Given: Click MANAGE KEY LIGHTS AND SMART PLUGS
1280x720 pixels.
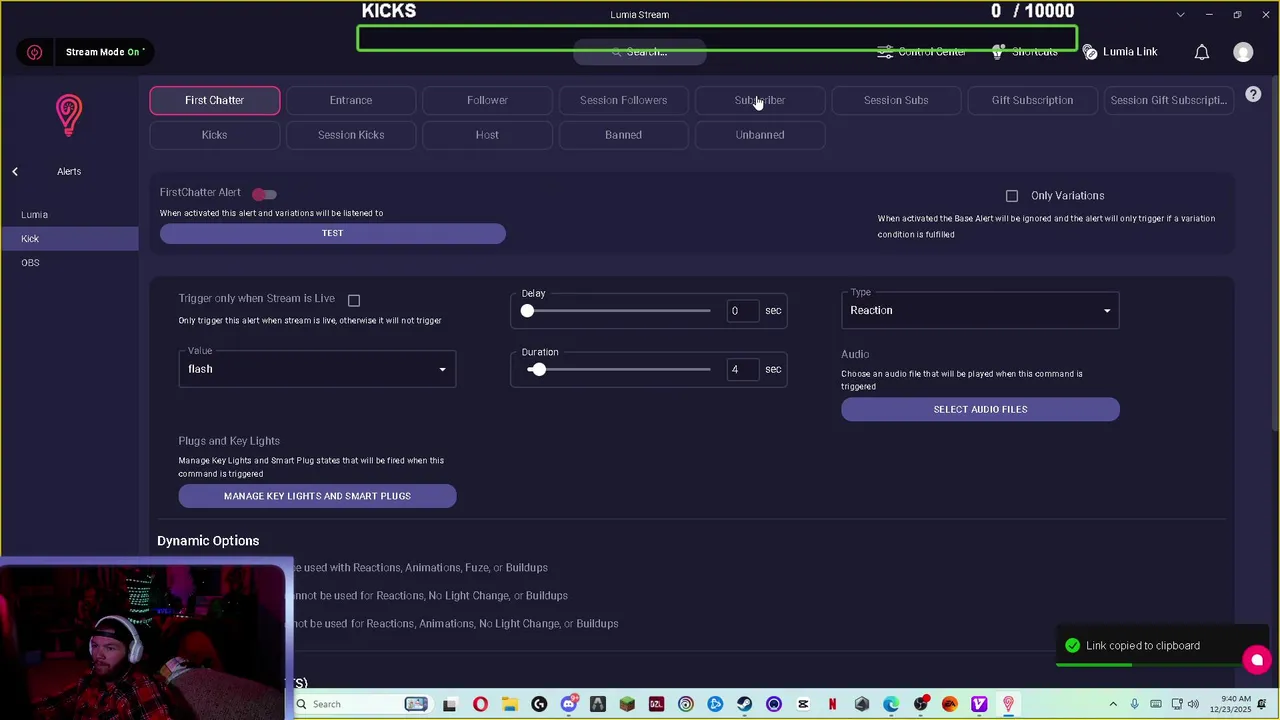Looking at the screenshot, I should (317, 496).
